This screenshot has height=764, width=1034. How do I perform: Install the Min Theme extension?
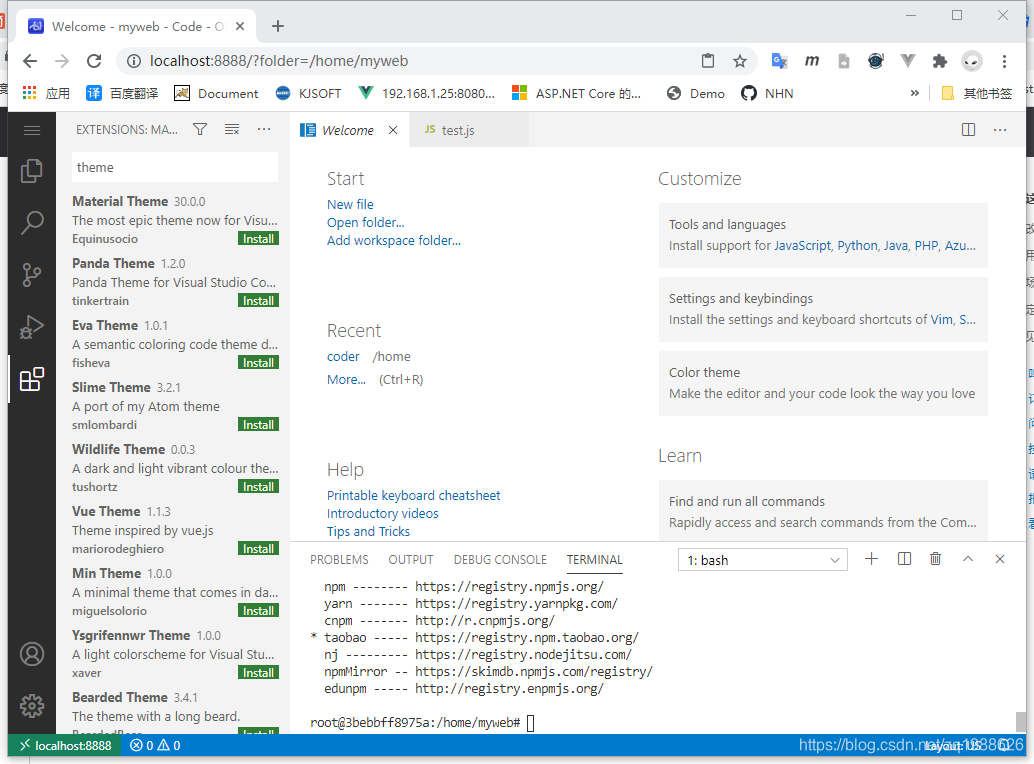[x=258, y=610]
